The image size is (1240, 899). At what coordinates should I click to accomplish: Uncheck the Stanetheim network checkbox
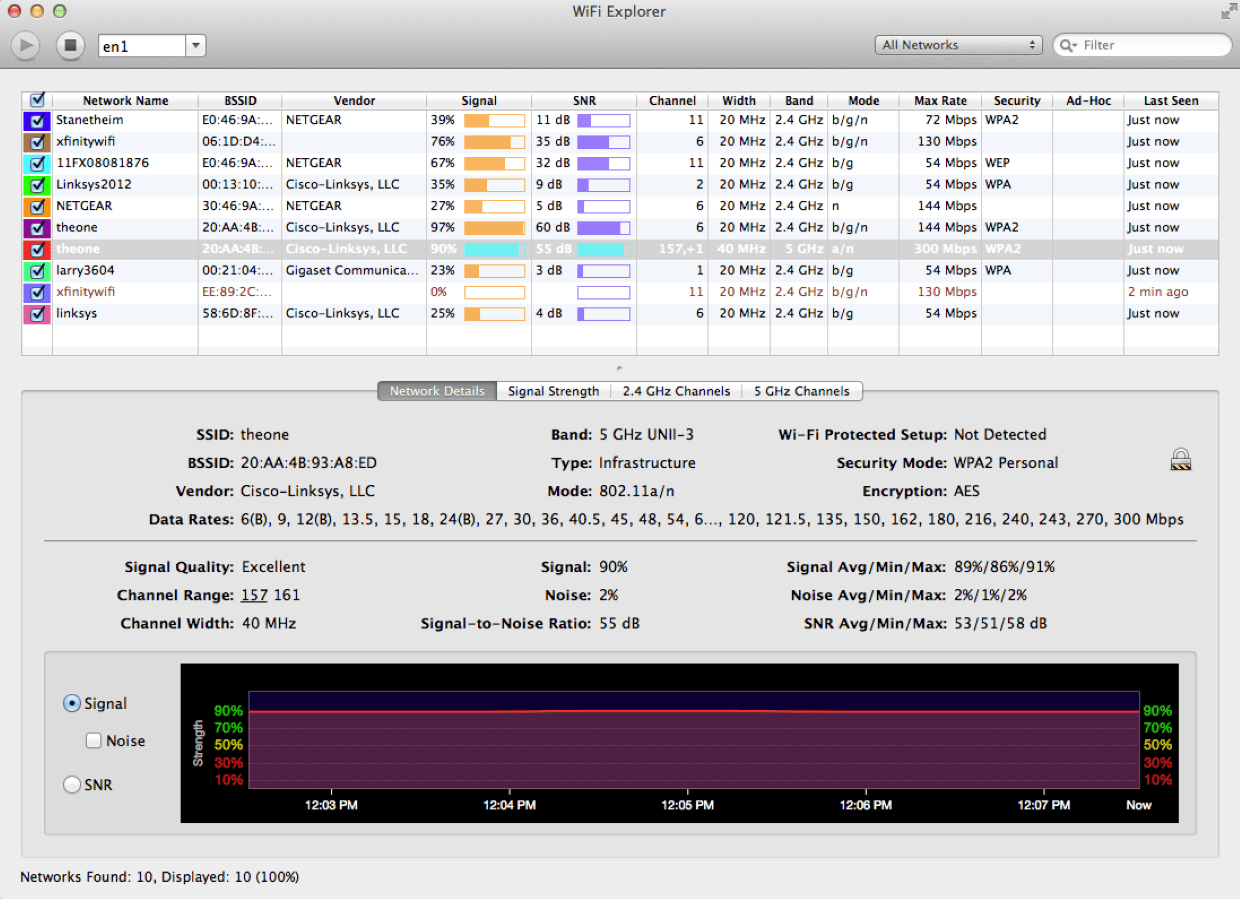tap(36, 120)
